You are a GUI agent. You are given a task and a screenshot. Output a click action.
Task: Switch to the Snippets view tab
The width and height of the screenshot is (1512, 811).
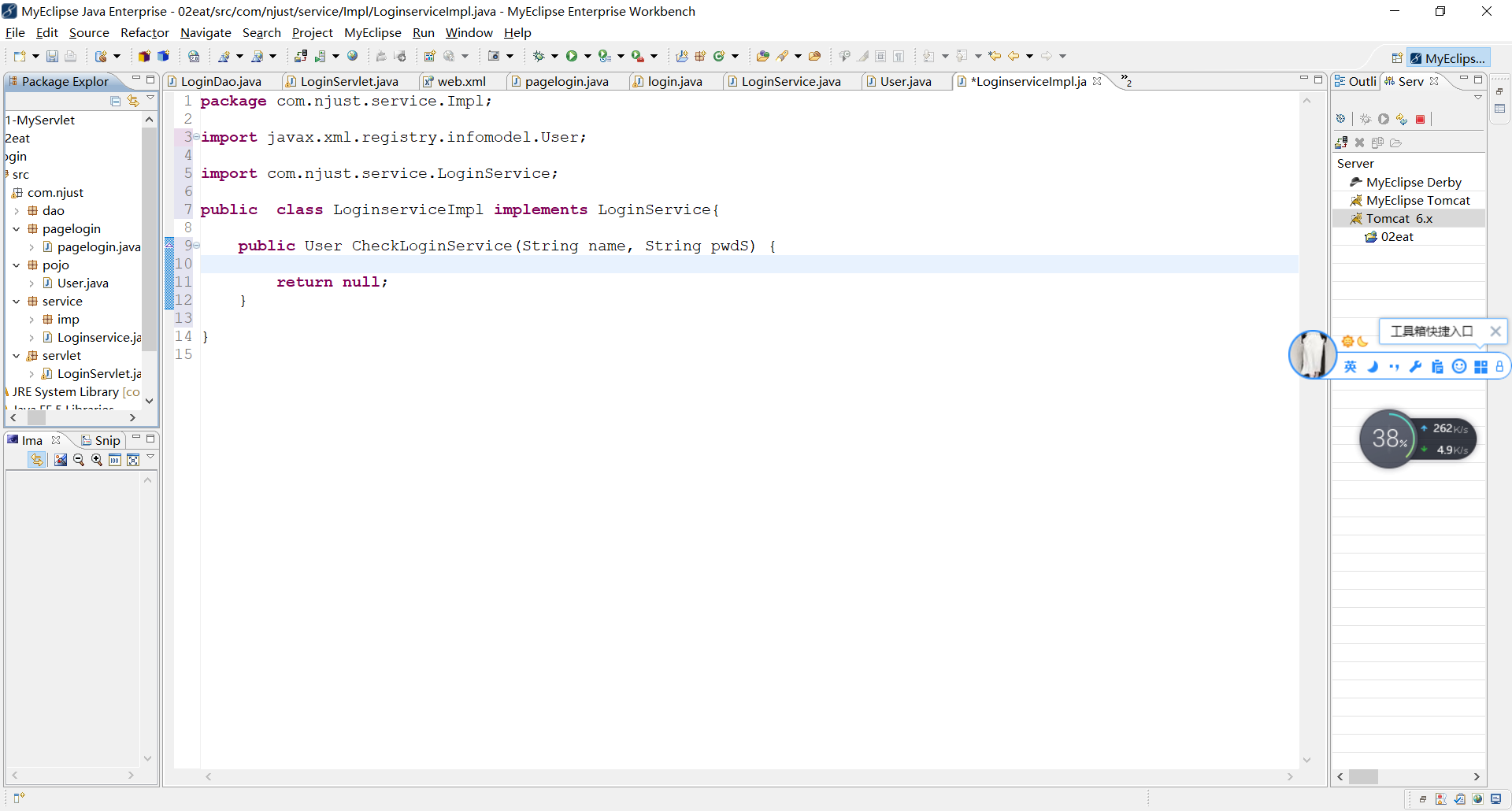100,440
